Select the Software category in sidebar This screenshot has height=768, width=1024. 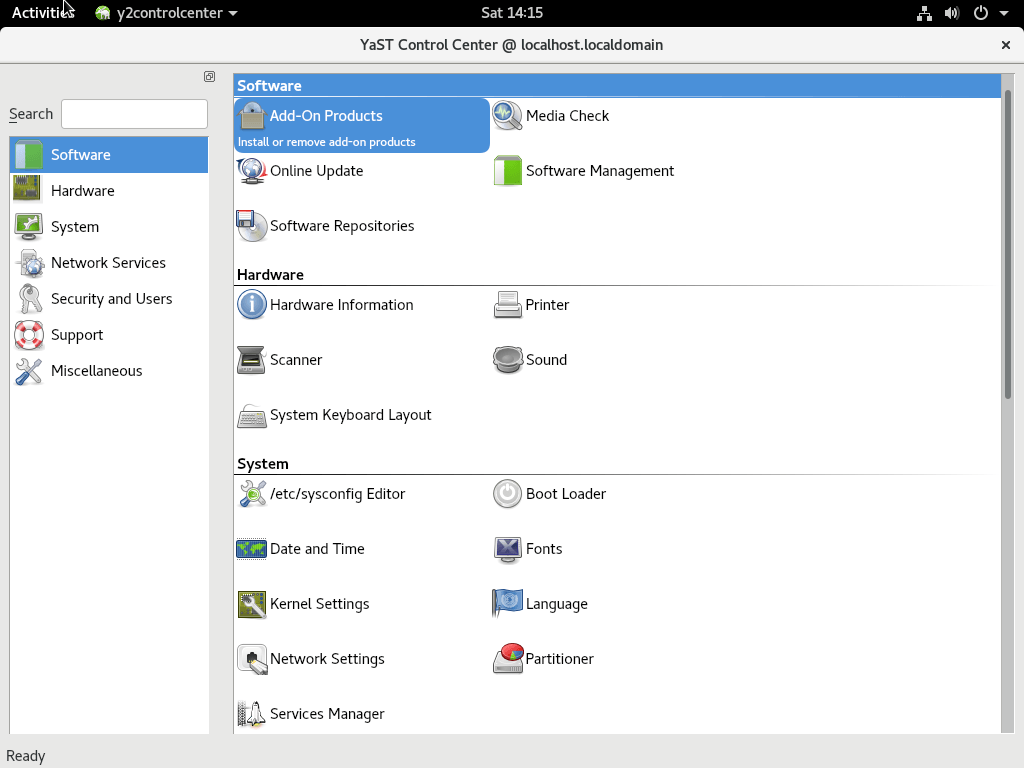pyautogui.click(x=109, y=155)
